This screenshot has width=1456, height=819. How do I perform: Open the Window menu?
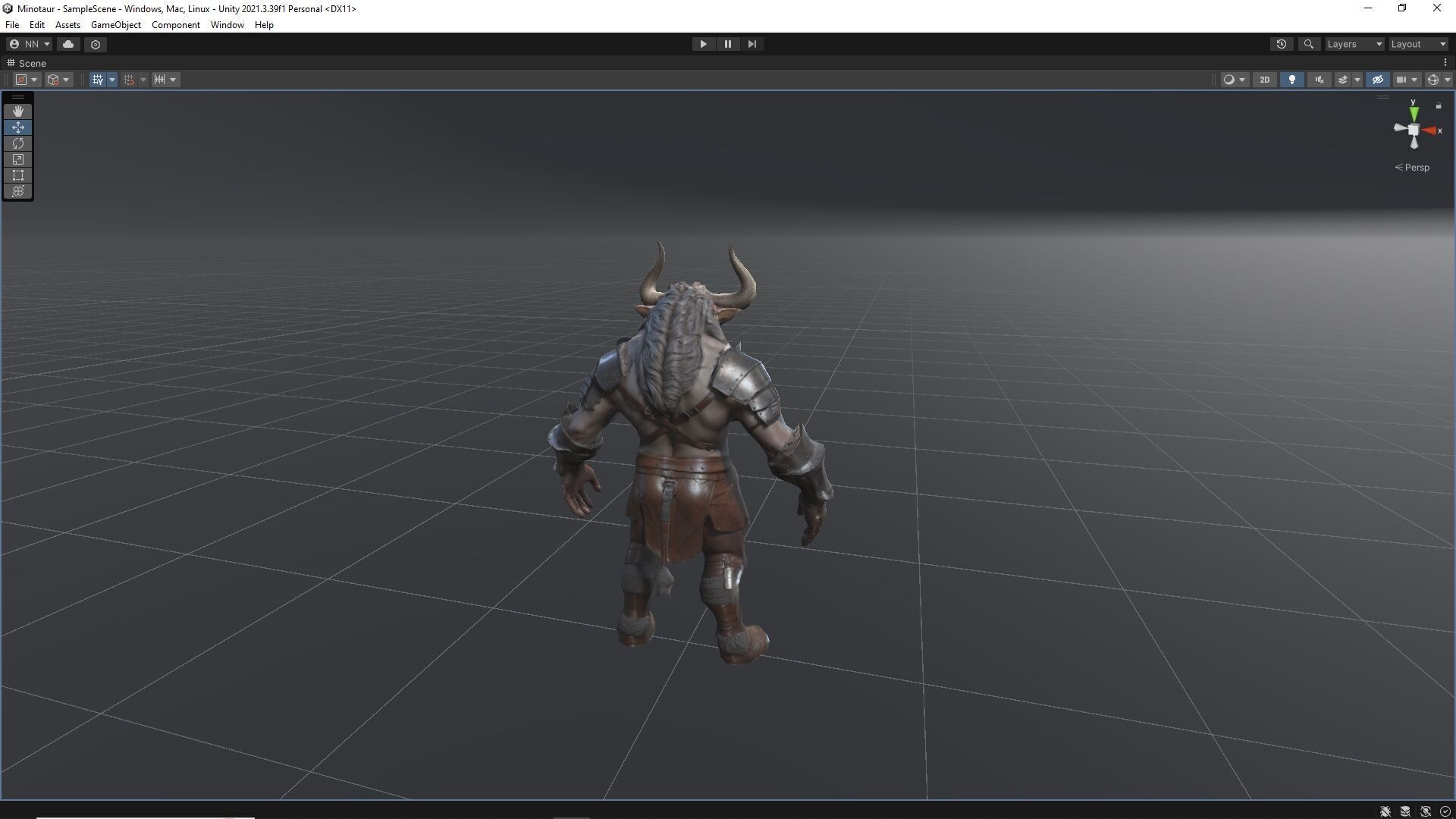click(227, 25)
